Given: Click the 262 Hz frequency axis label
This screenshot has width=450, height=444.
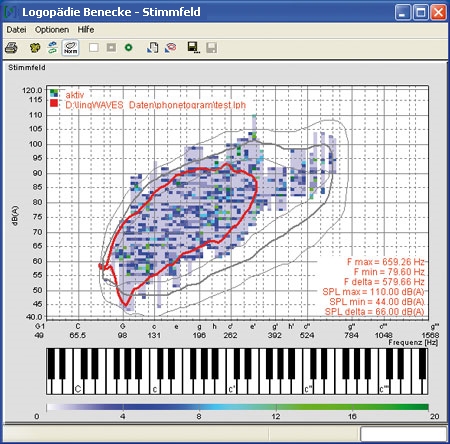Looking at the screenshot, I should click(x=230, y=335).
